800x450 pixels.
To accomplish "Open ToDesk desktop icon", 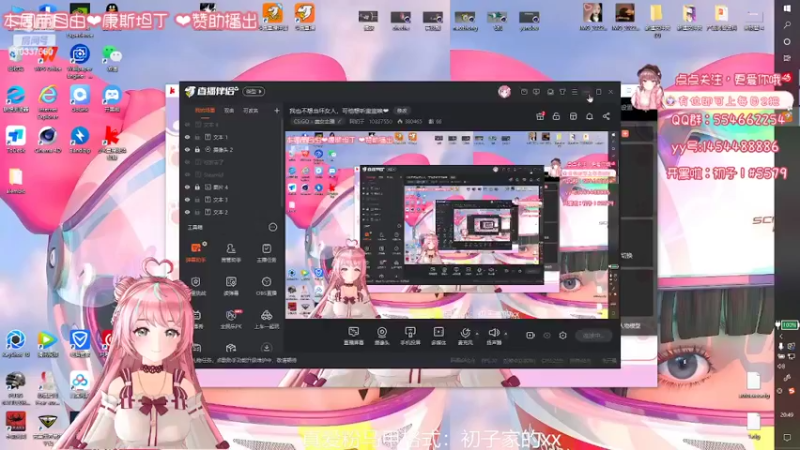I will coord(16,140).
